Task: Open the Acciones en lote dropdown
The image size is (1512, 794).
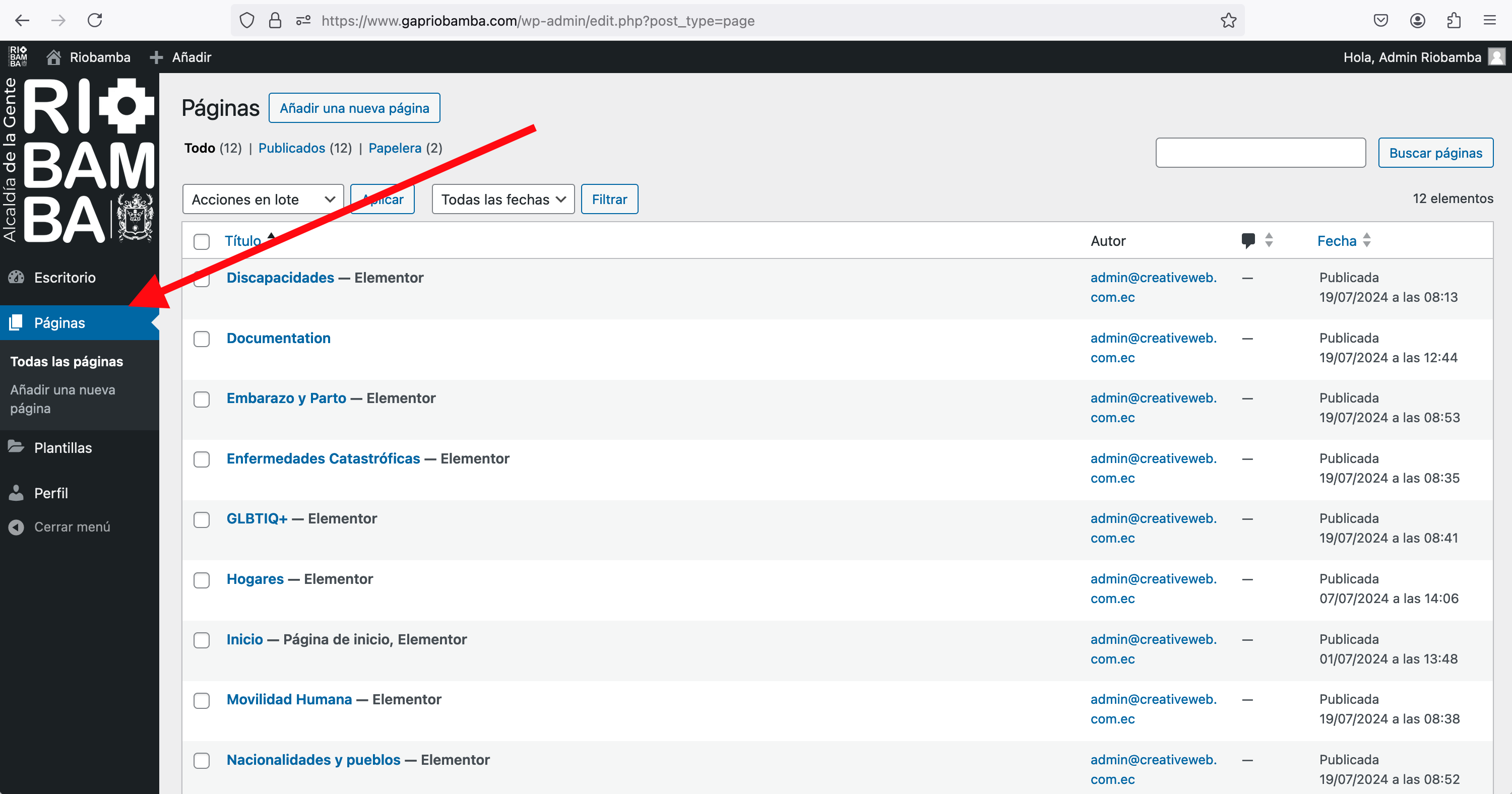Action: [263, 200]
